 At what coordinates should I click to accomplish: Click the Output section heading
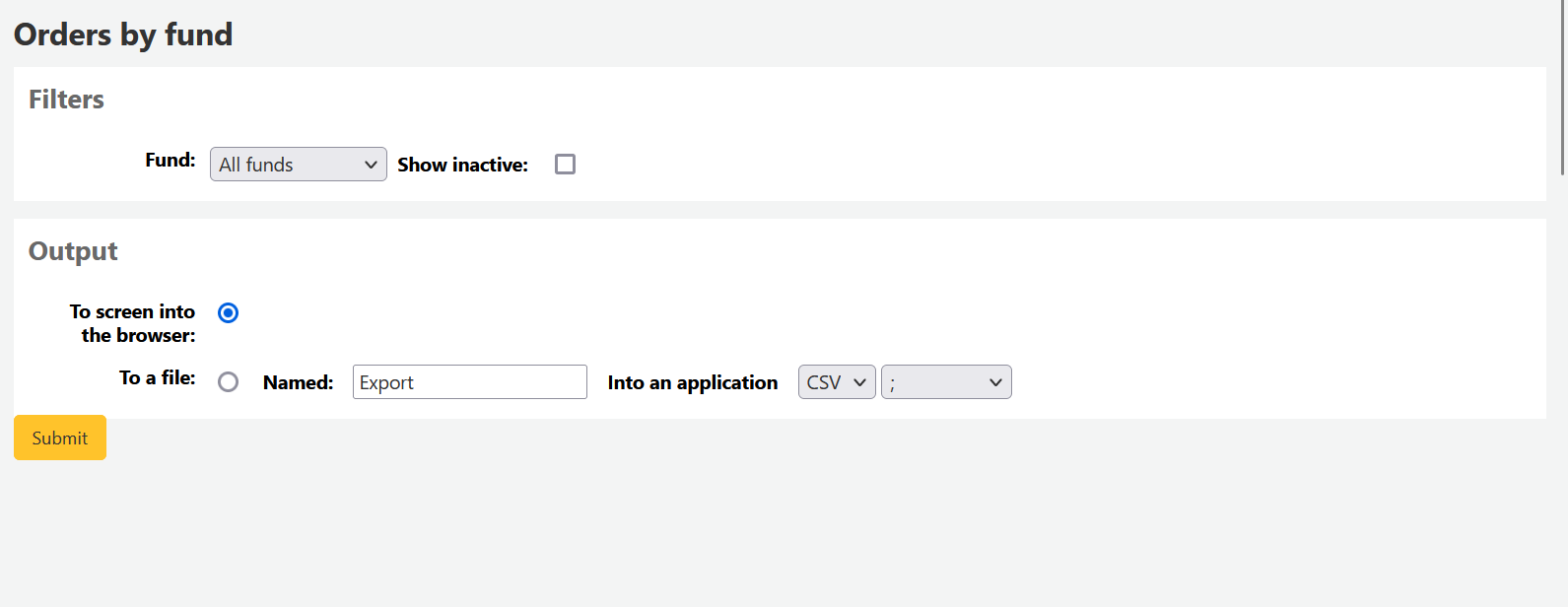[73, 251]
